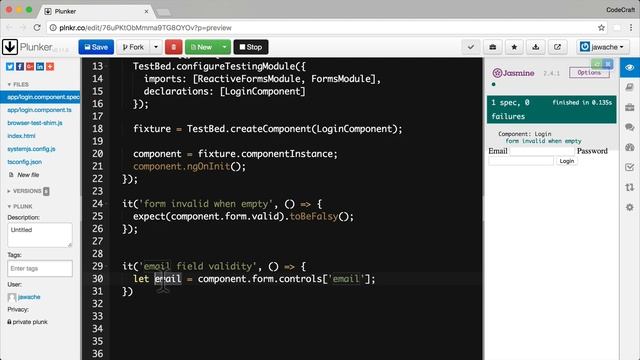Fold code at line 13
Image resolution: width=640 pixels, height=360 pixels.
106,66
